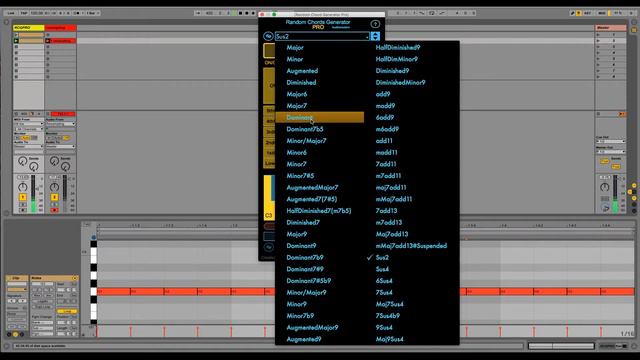This screenshot has width=640, height=360.
Task: Click the Link button in Ableton toolbar
Action: point(11,13)
